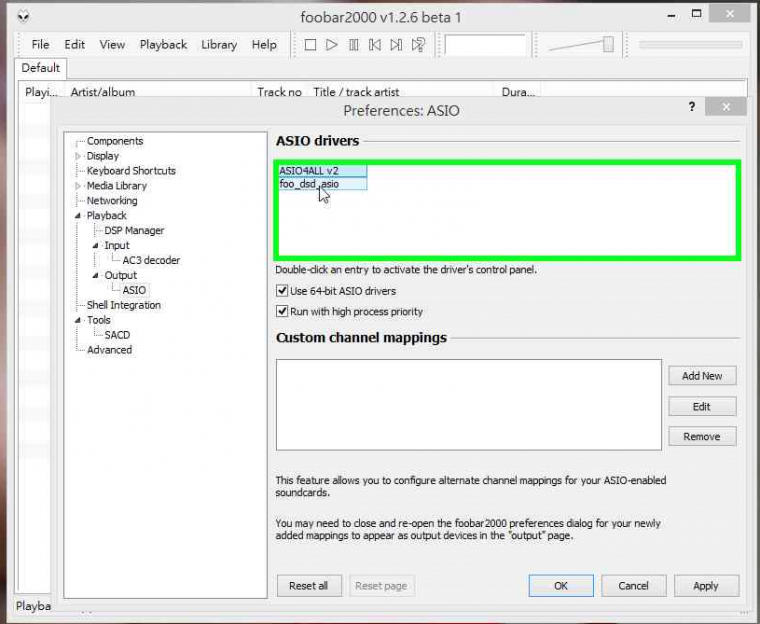Open the Playback menu
Viewport: 760px width, 624px height.
tap(163, 45)
